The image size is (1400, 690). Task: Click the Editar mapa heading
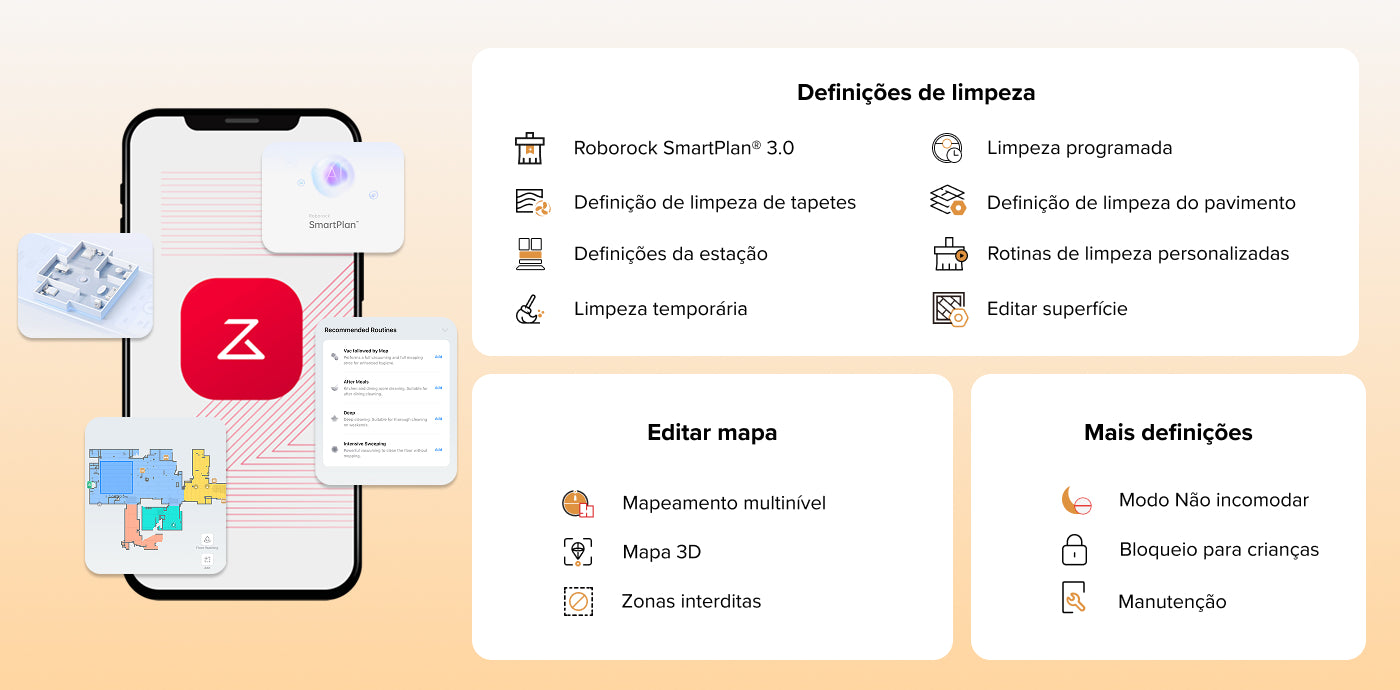click(712, 433)
